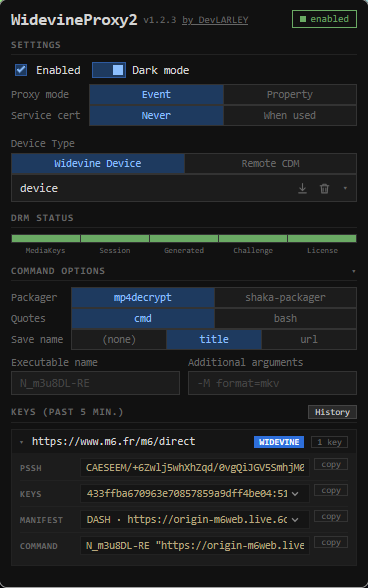Switch to the Remote CDM tab
368x588 pixels.
(270, 164)
